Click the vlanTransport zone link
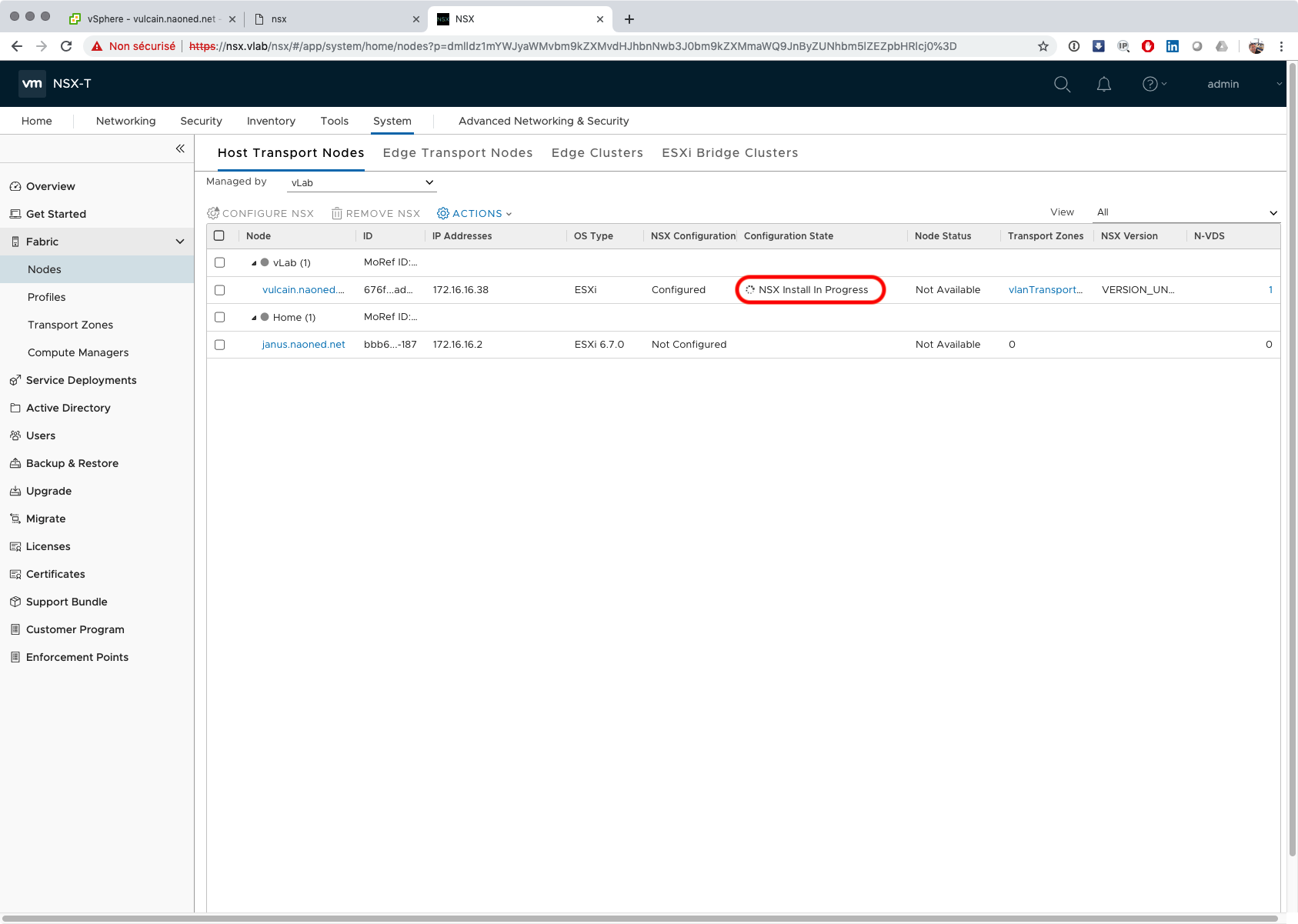Screen dimensions: 1298x924 point(1045,290)
